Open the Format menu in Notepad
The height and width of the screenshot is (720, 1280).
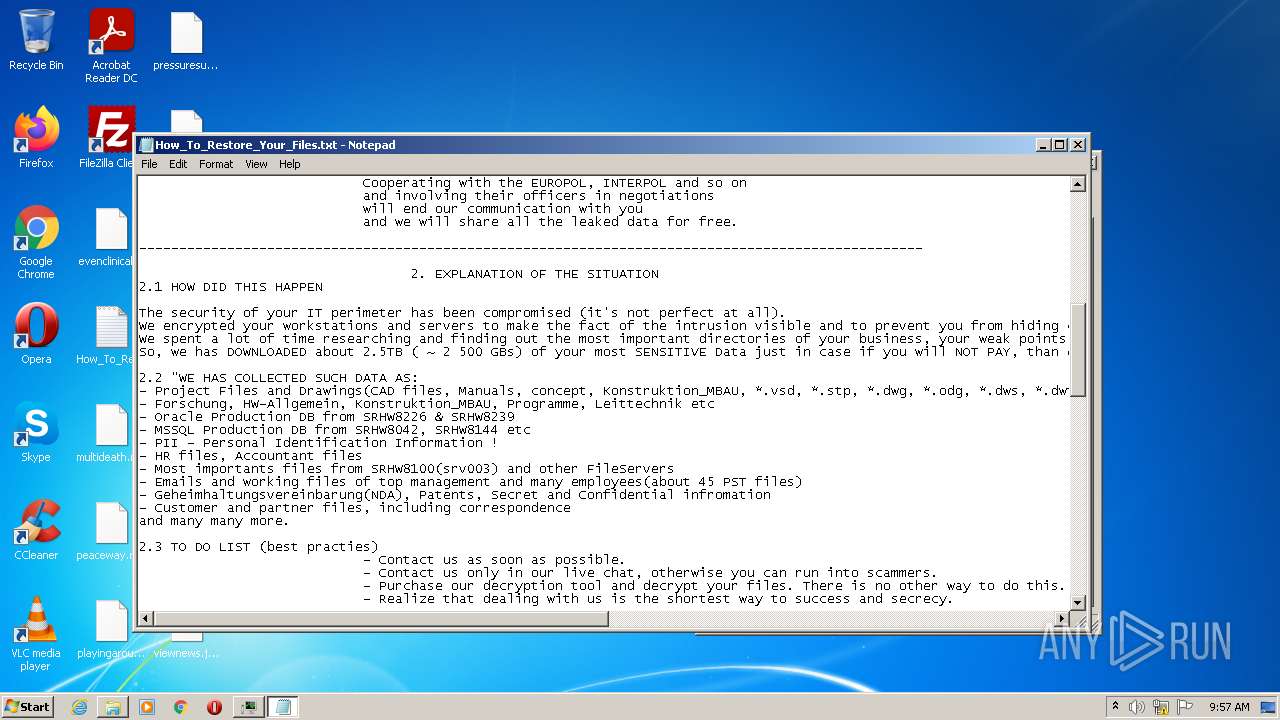click(x=216, y=164)
